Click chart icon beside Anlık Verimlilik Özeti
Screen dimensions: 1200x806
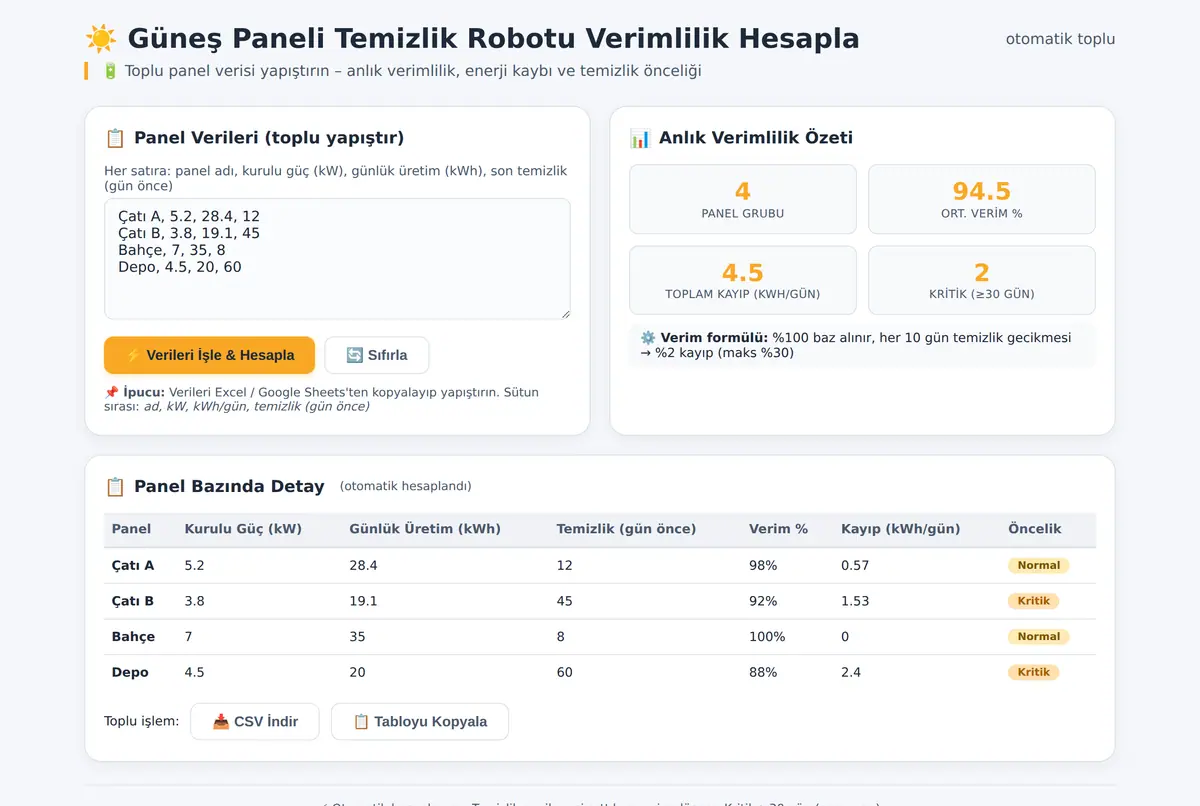tap(640, 138)
